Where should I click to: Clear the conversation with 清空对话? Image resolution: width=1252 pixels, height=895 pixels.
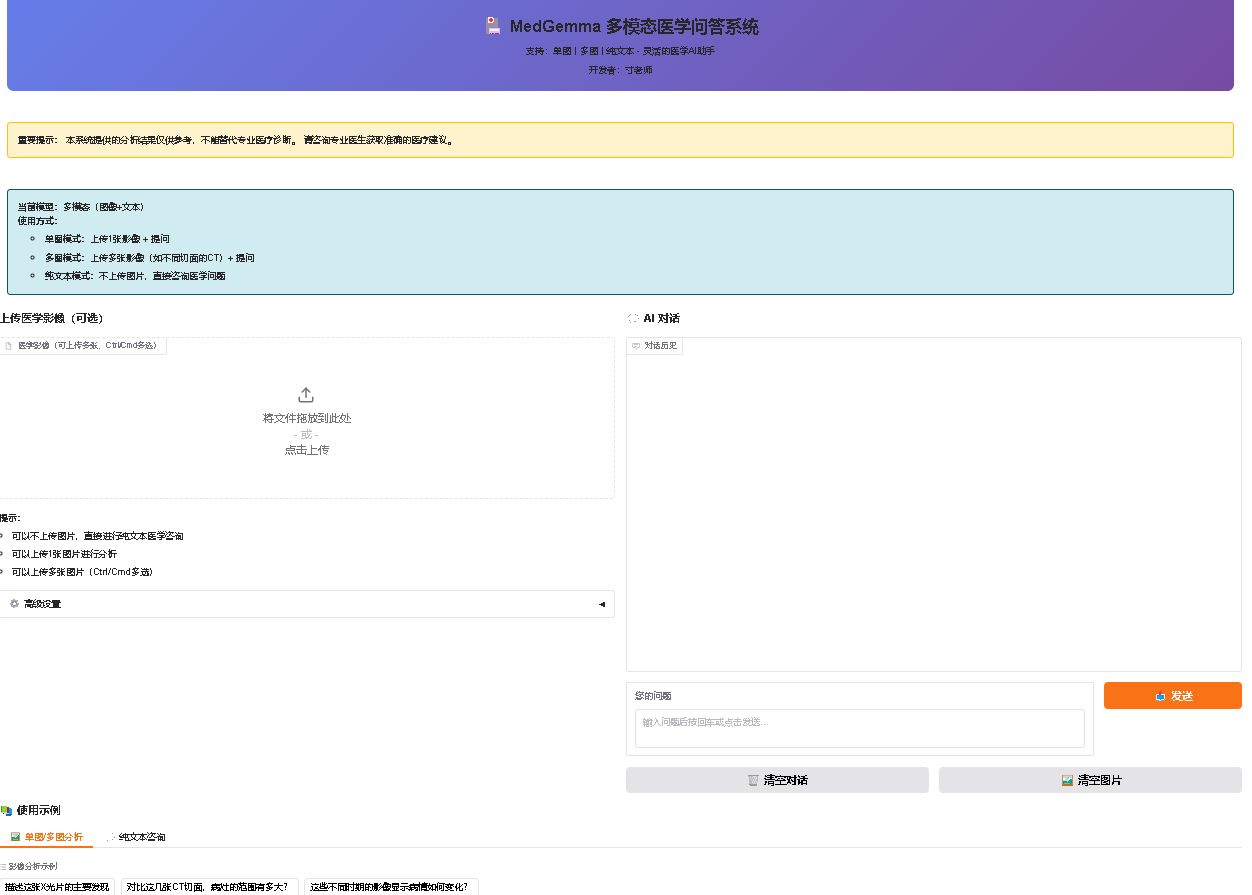[777, 780]
